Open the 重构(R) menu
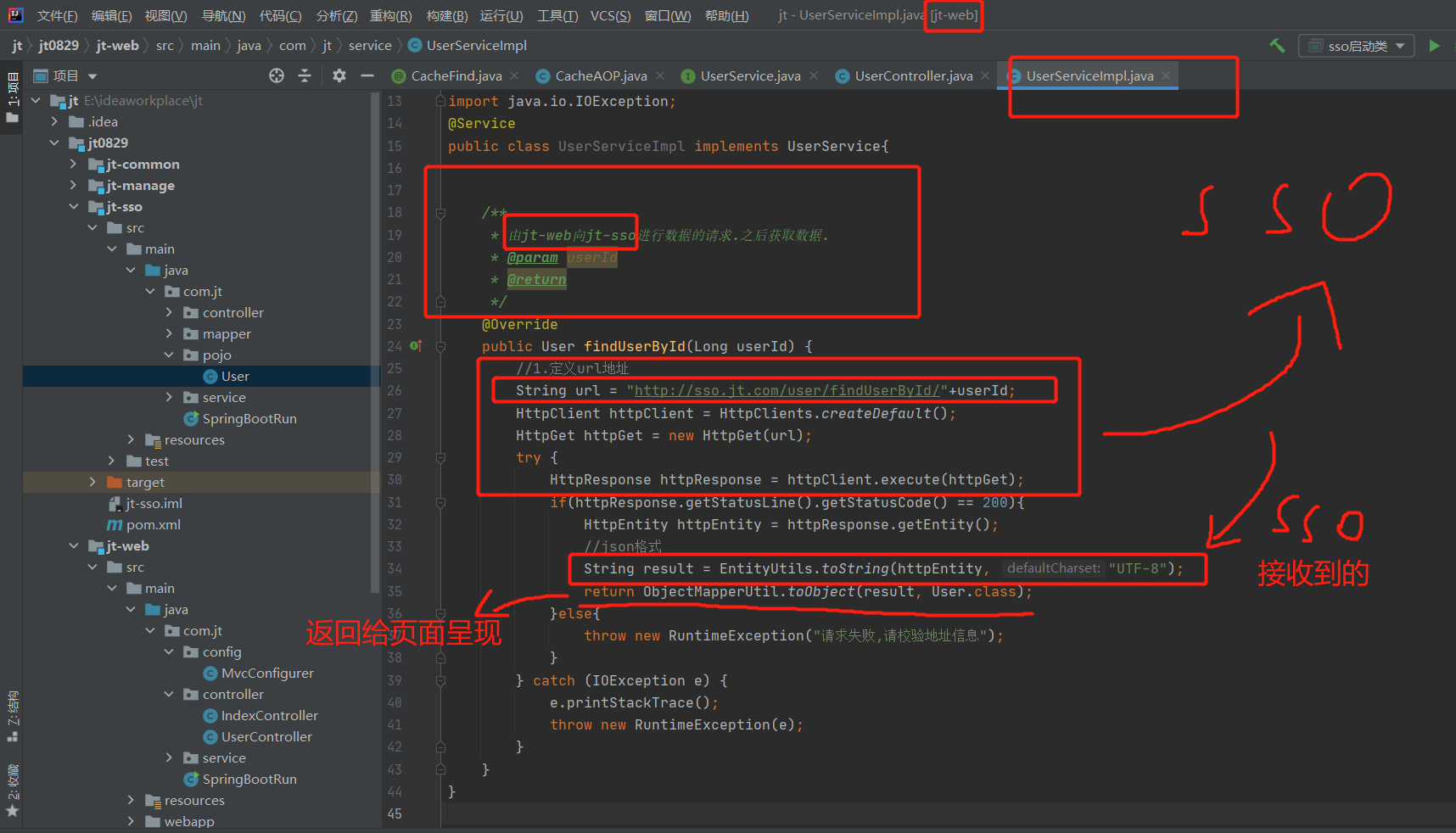The image size is (1456, 833). coord(391,16)
